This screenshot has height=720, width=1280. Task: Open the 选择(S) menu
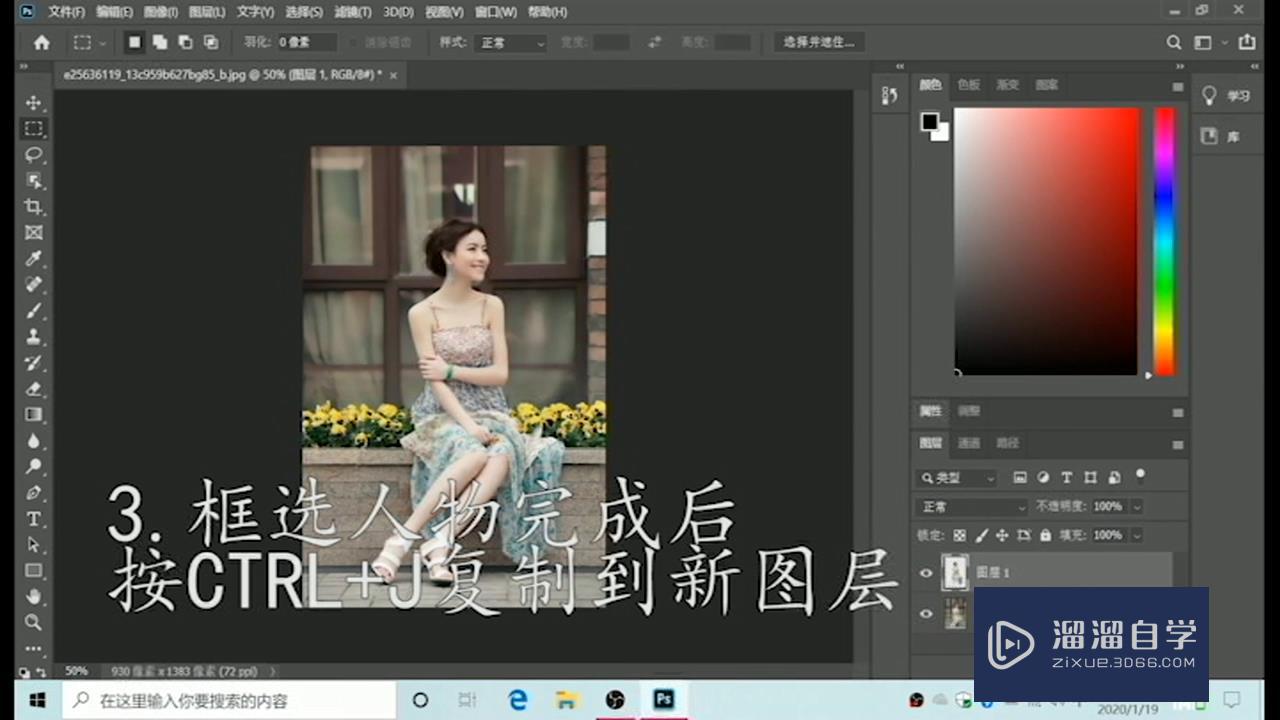[x=304, y=12]
